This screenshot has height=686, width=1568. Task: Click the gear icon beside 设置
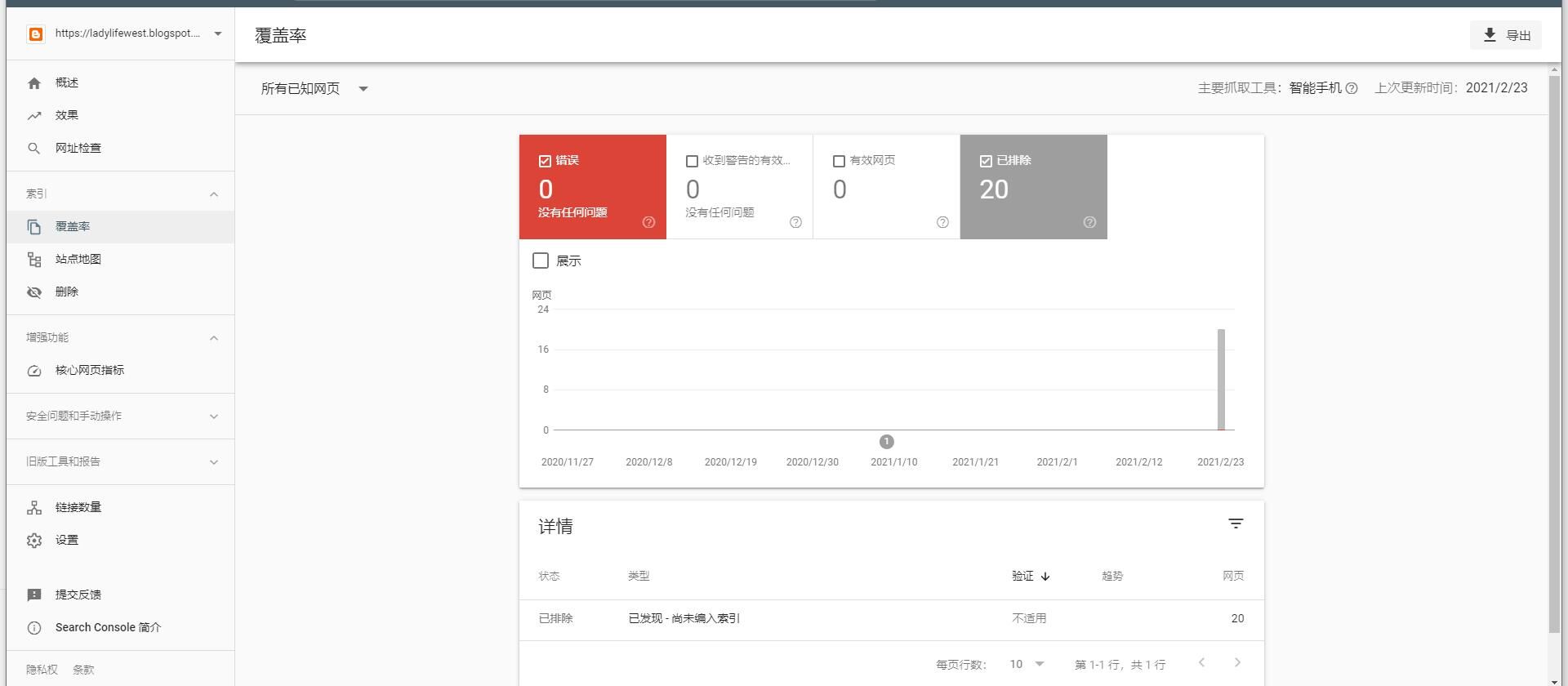(34, 540)
